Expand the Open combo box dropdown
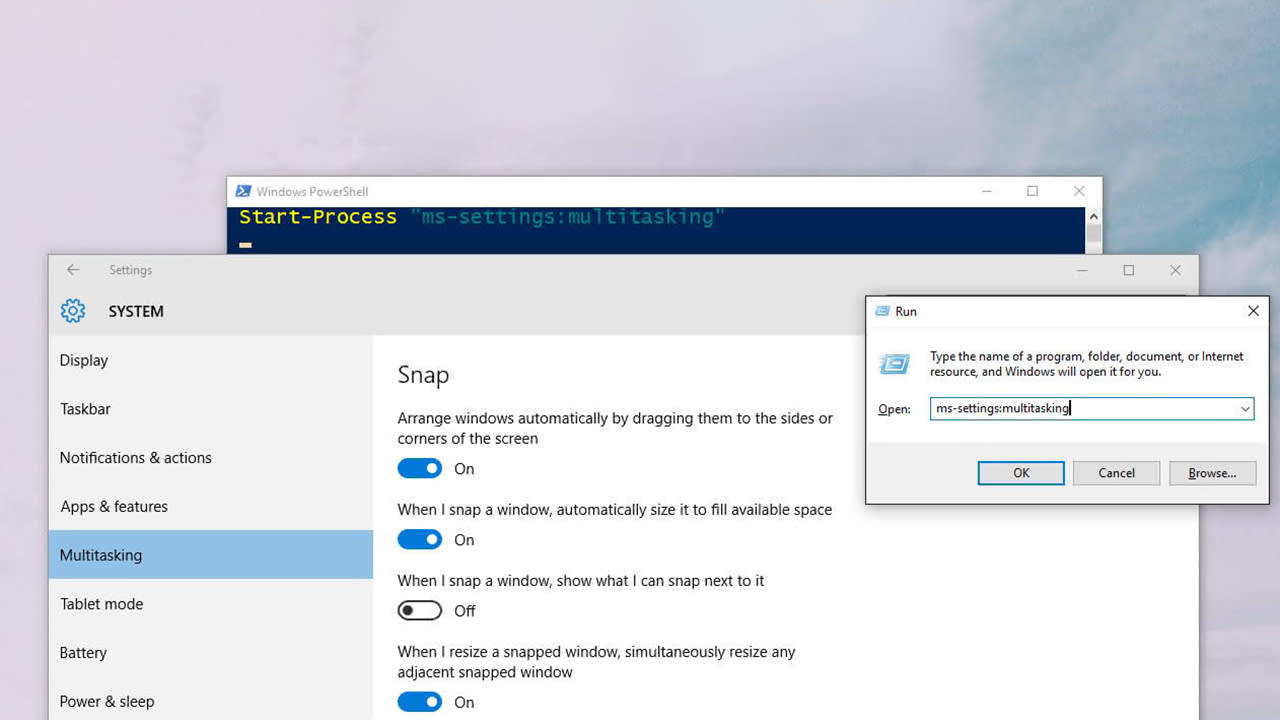Screen dimensions: 1280x720 (x=1245, y=409)
